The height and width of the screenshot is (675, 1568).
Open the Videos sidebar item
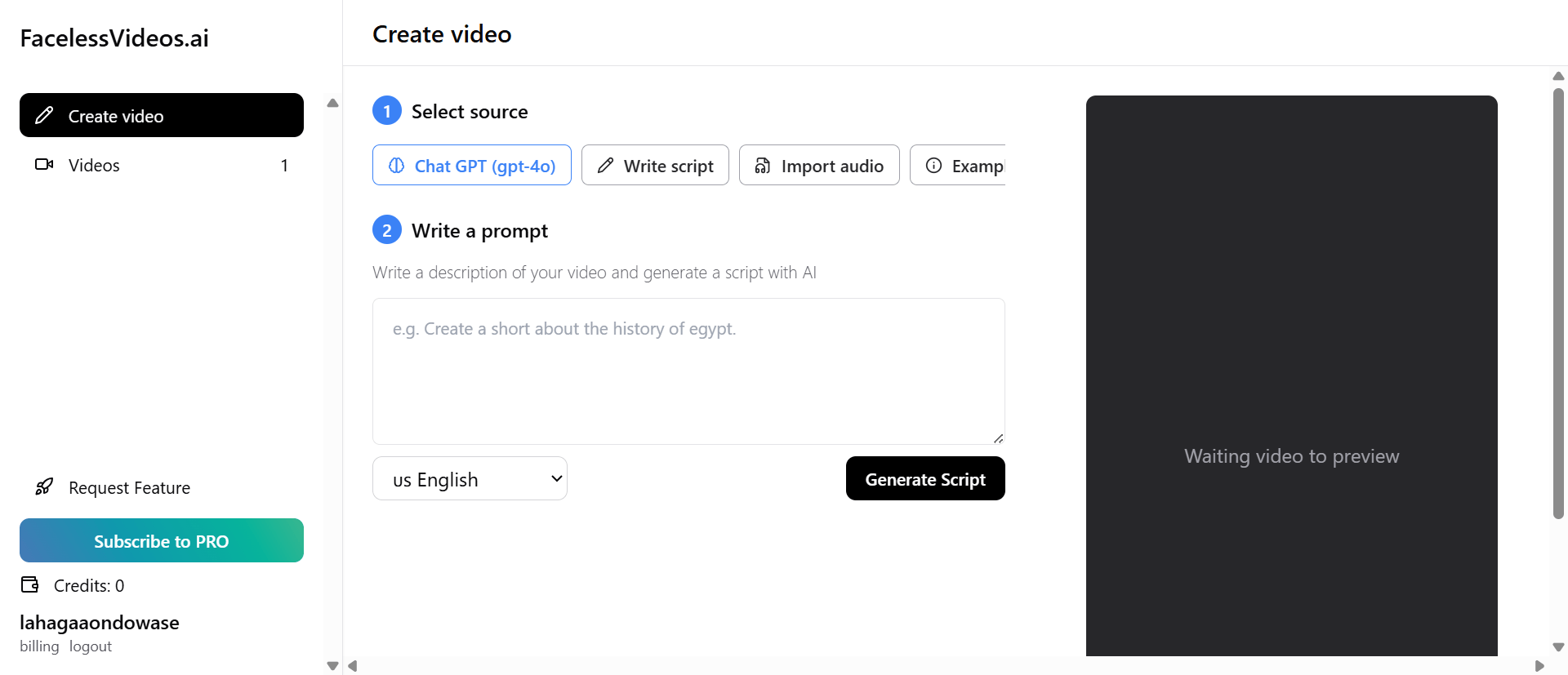pos(162,165)
